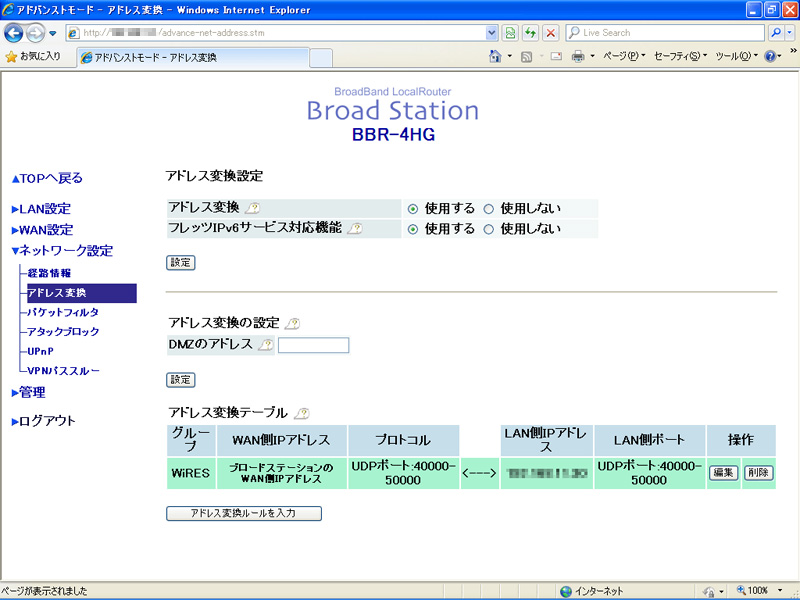The height and width of the screenshot is (600, 800).
Task: Click help icon beside アドレス変換テーブル
Action: (x=302, y=413)
